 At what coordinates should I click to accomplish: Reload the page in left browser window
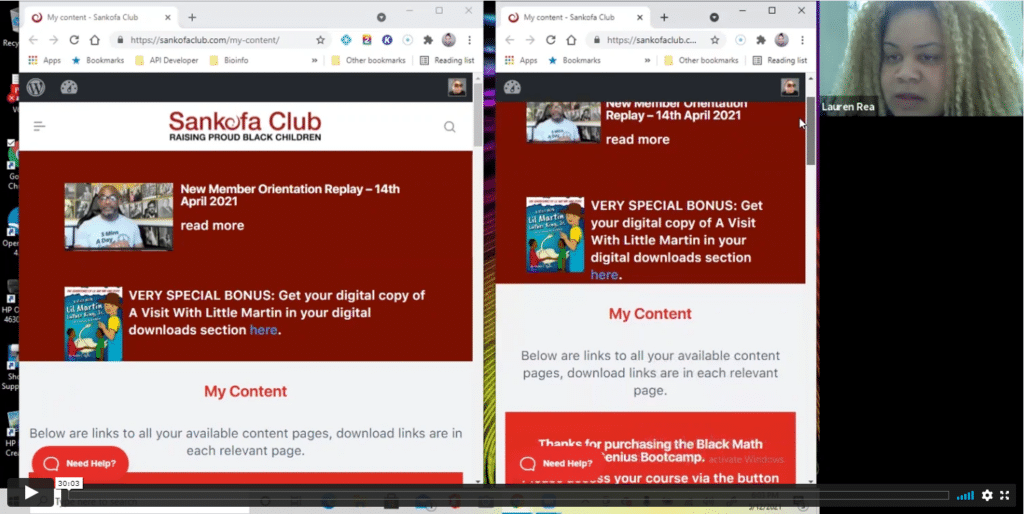point(74,40)
